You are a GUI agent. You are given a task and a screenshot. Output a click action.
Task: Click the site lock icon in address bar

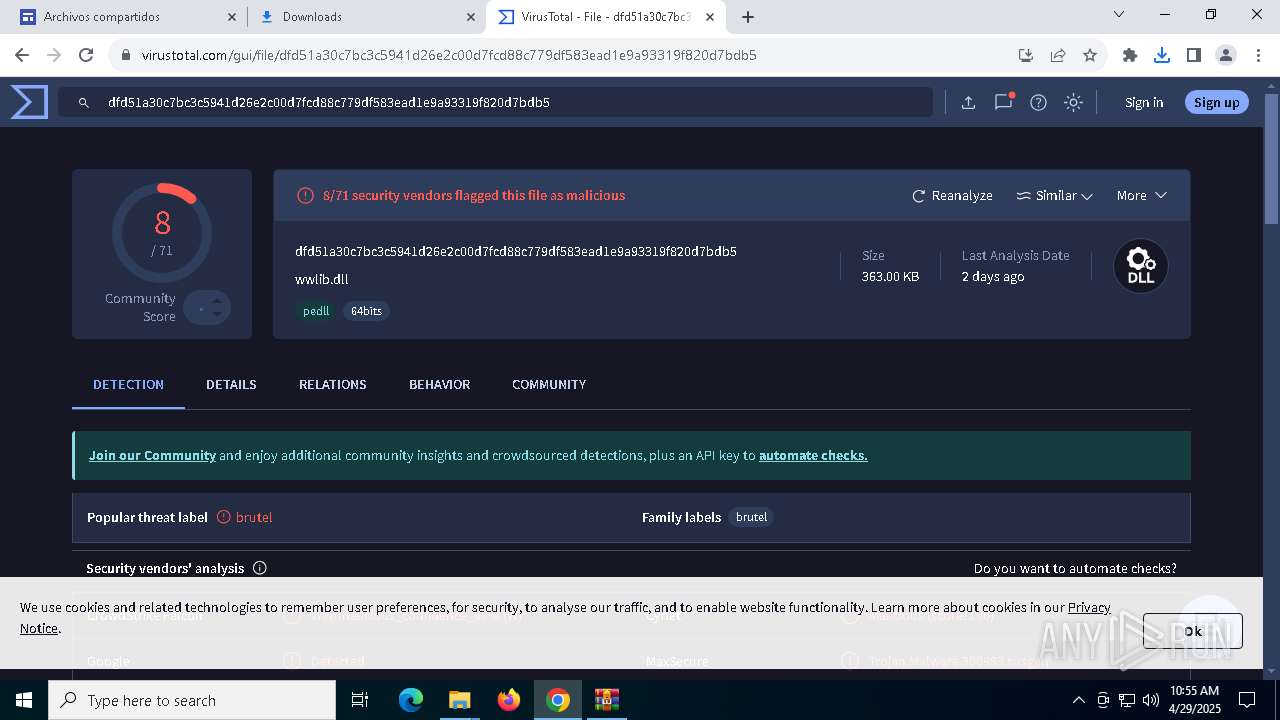(x=125, y=55)
